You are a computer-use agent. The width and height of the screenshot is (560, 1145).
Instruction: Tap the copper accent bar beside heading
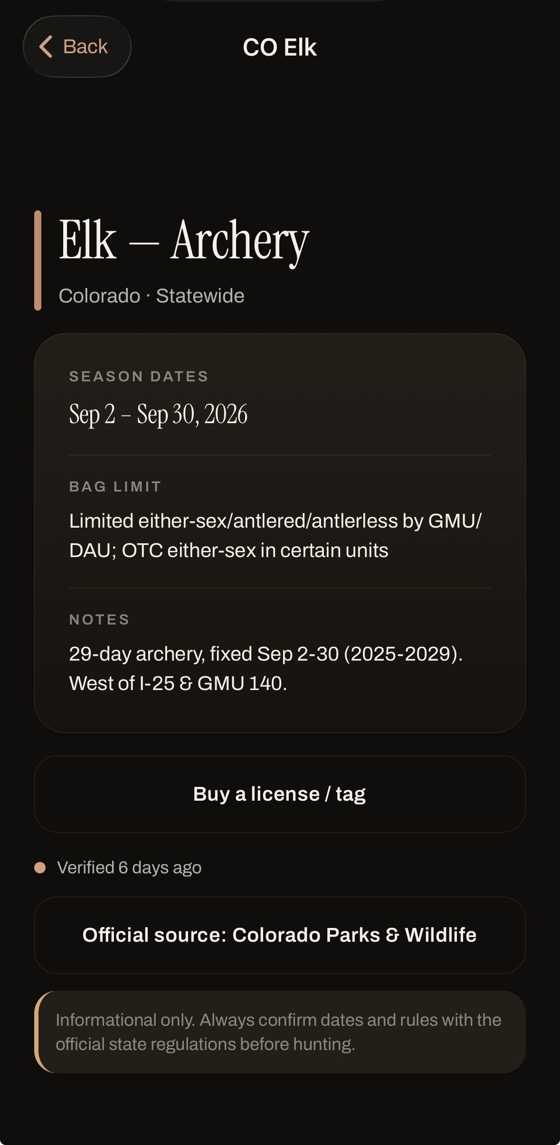pos(37,261)
